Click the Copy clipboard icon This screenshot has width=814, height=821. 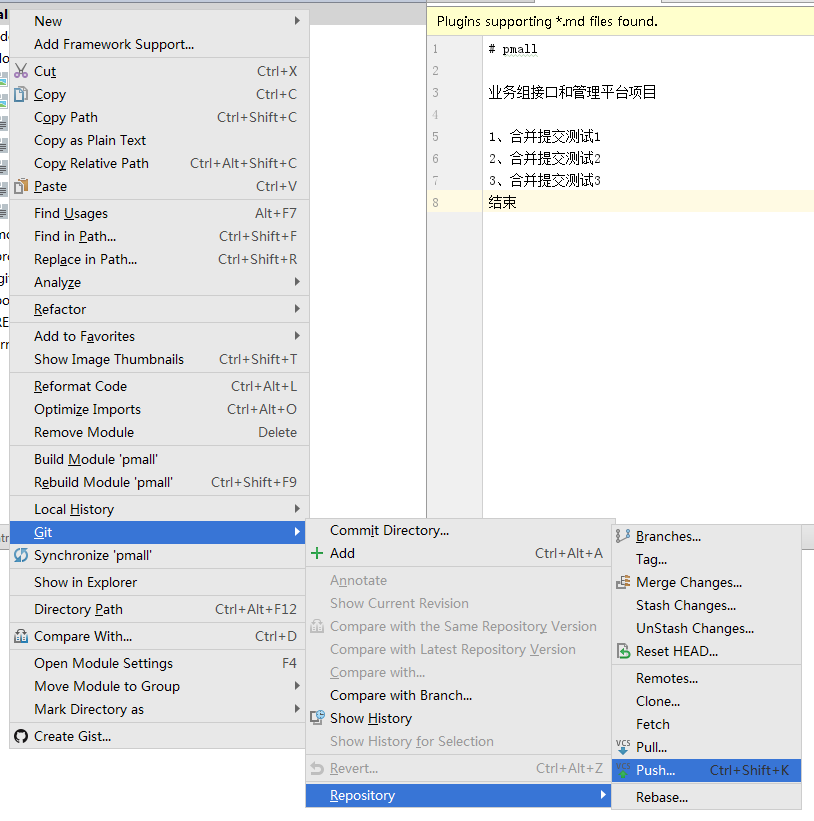pyautogui.click(x=21, y=94)
